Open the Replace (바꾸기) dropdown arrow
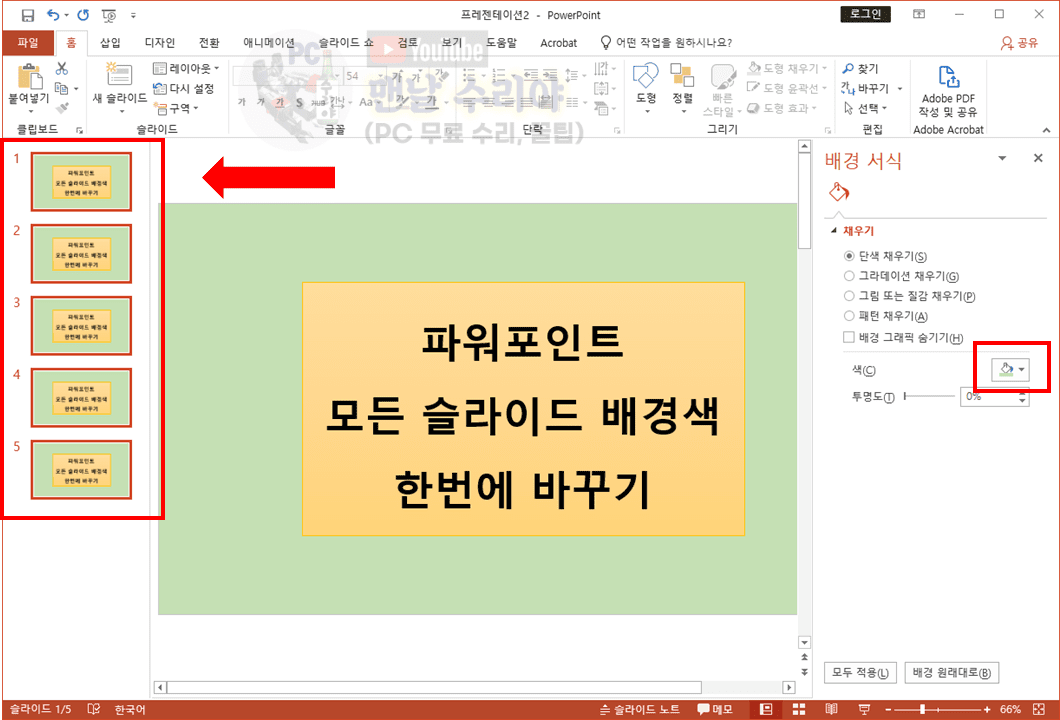The image size is (1060, 720). pyautogui.click(x=900, y=89)
